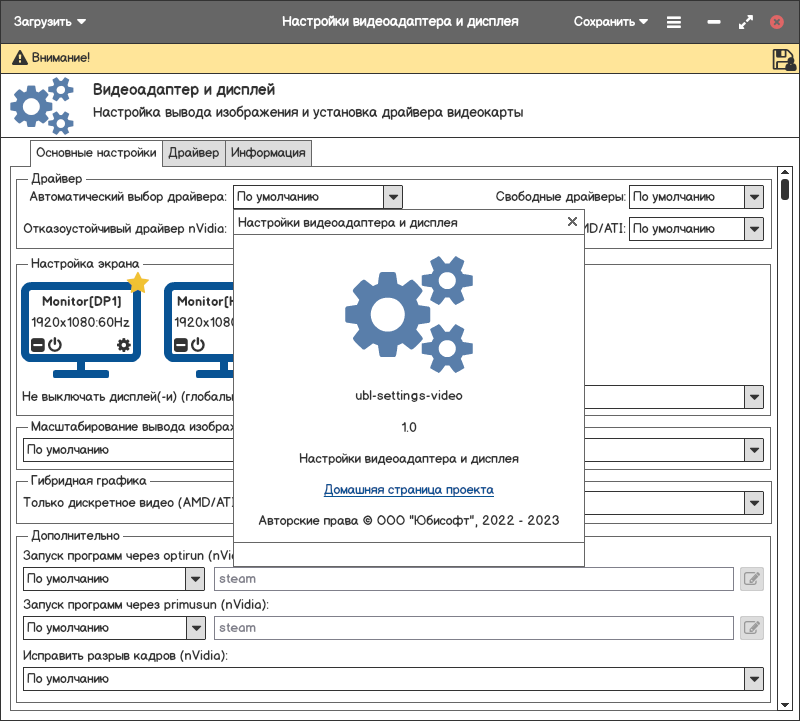Click the minus icon on Monitor[DP1]
This screenshot has height=721, width=800.
[37, 345]
